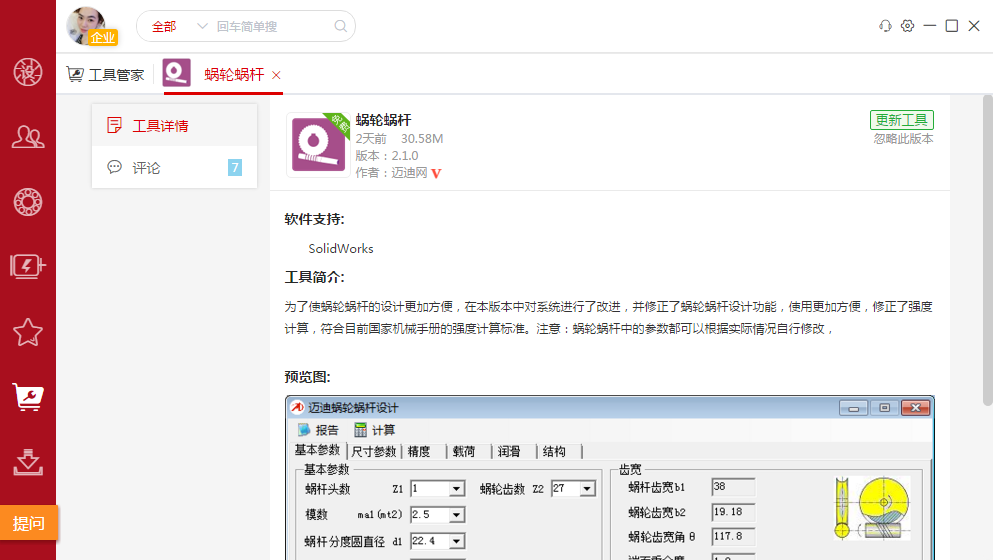This screenshot has height=560, width=993.
Task: Expand the 全部 search category dropdown
Action: (179, 27)
